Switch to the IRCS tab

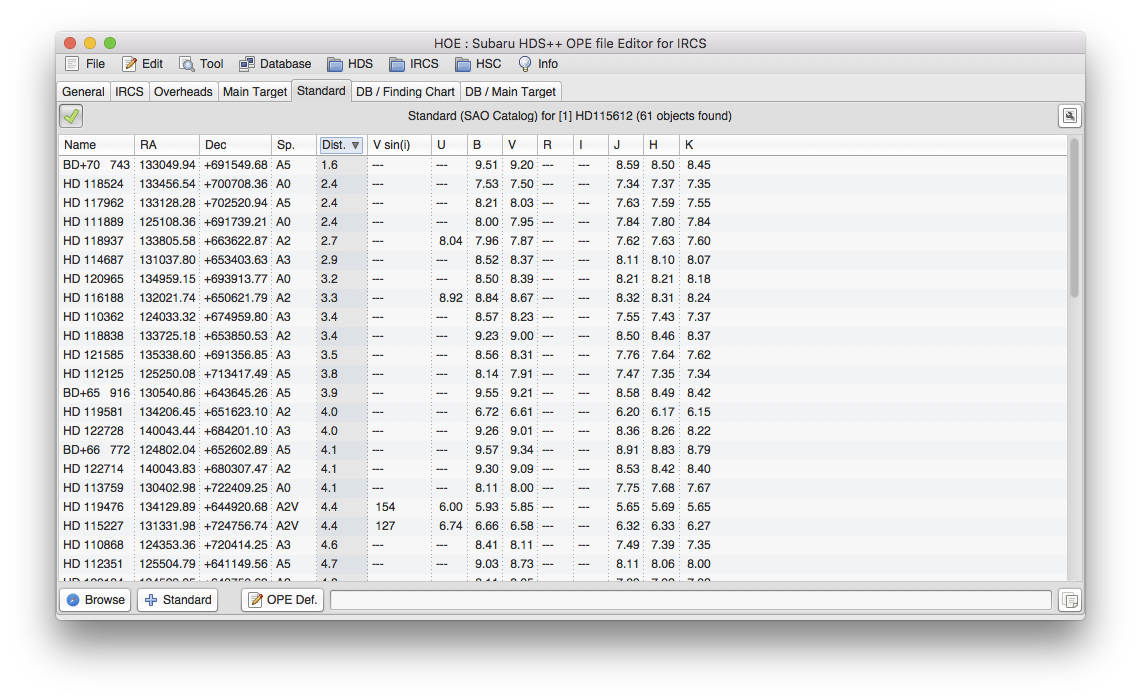point(129,92)
